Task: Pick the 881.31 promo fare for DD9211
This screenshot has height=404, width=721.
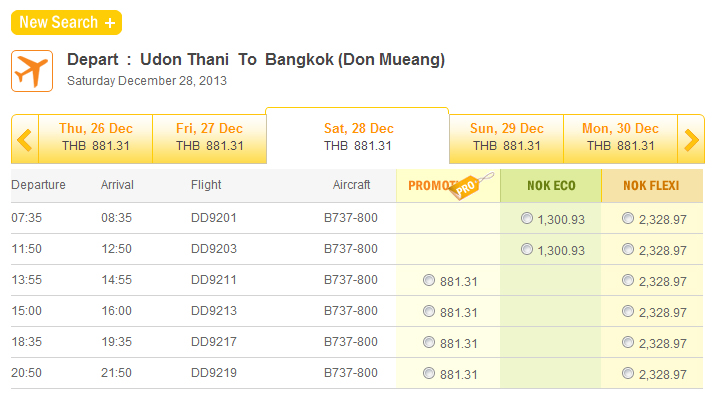Action: point(429,281)
